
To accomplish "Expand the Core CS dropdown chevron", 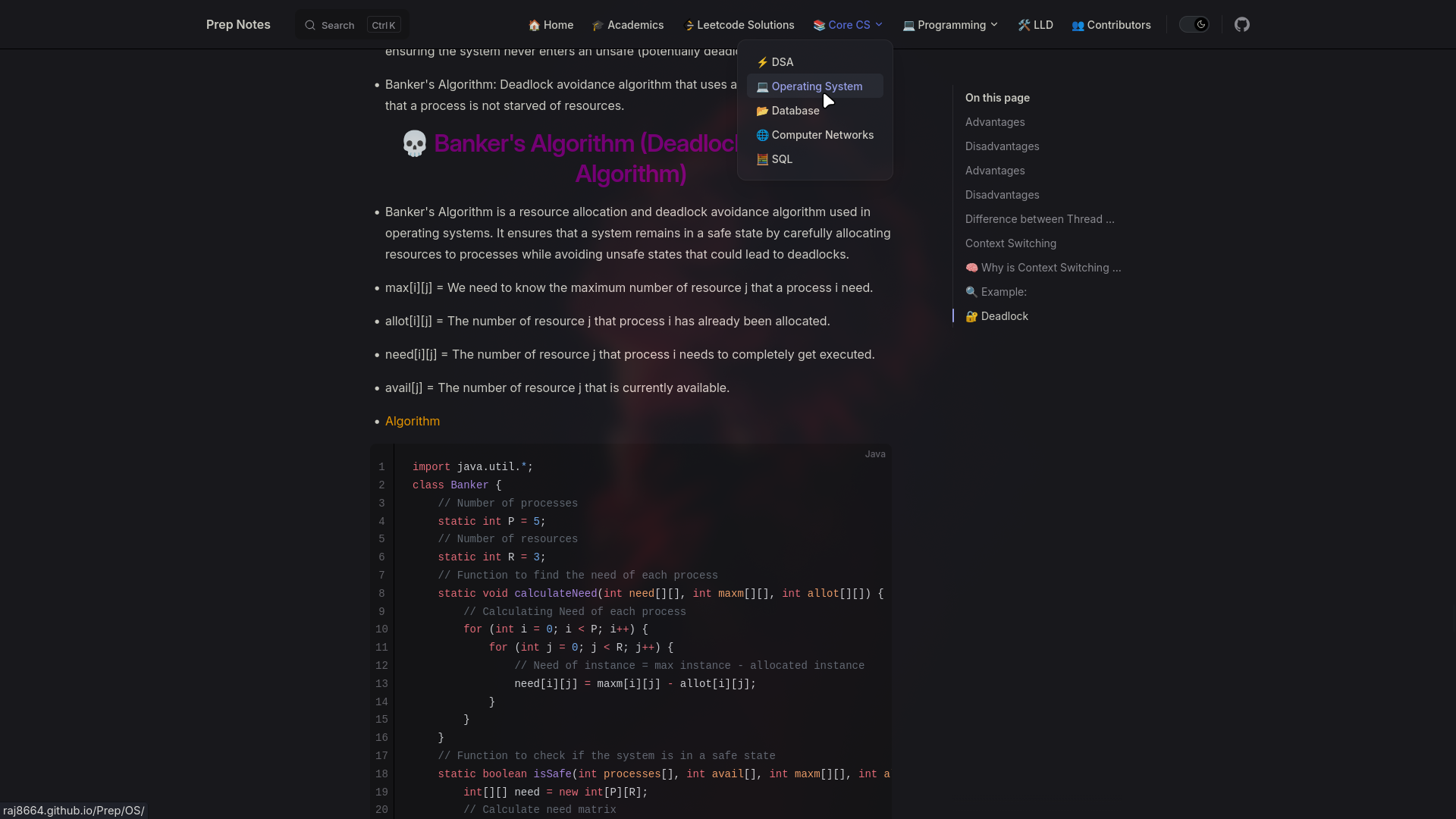I will tap(878, 24).
